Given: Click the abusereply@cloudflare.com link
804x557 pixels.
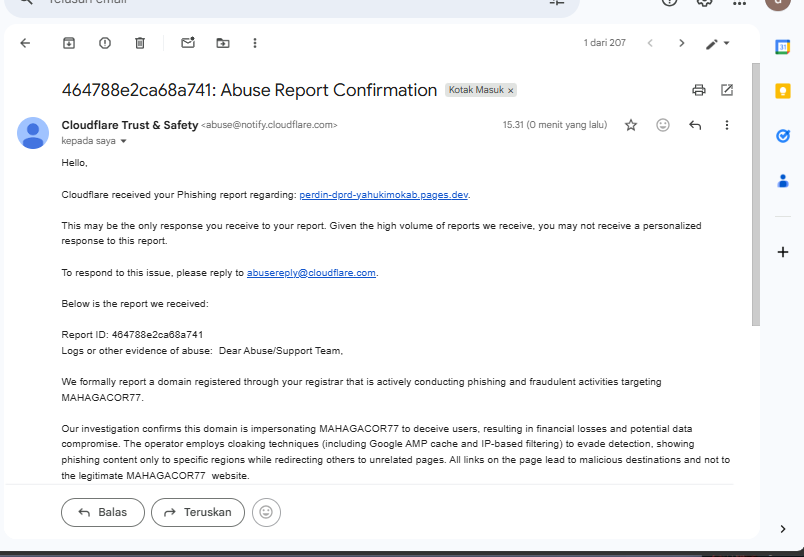Looking at the screenshot, I should pyautogui.click(x=311, y=273).
